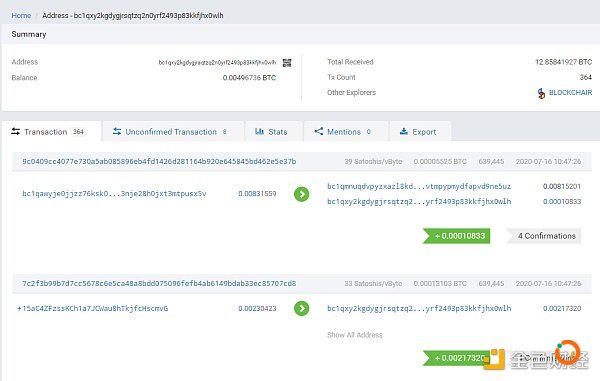Select balance value 0.00496736 BTC
The width and height of the screenshot is (600, 381).
[x=249, y=78]
